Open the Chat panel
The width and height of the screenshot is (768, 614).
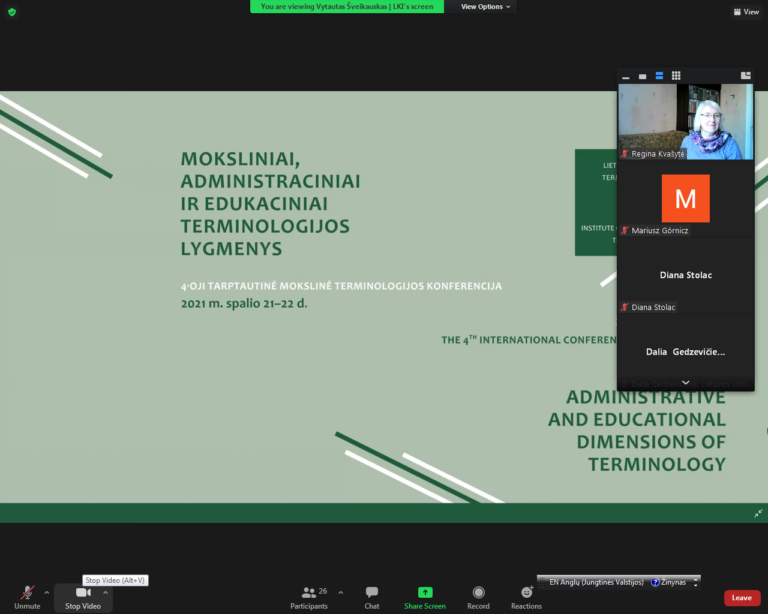coord(372,594)
